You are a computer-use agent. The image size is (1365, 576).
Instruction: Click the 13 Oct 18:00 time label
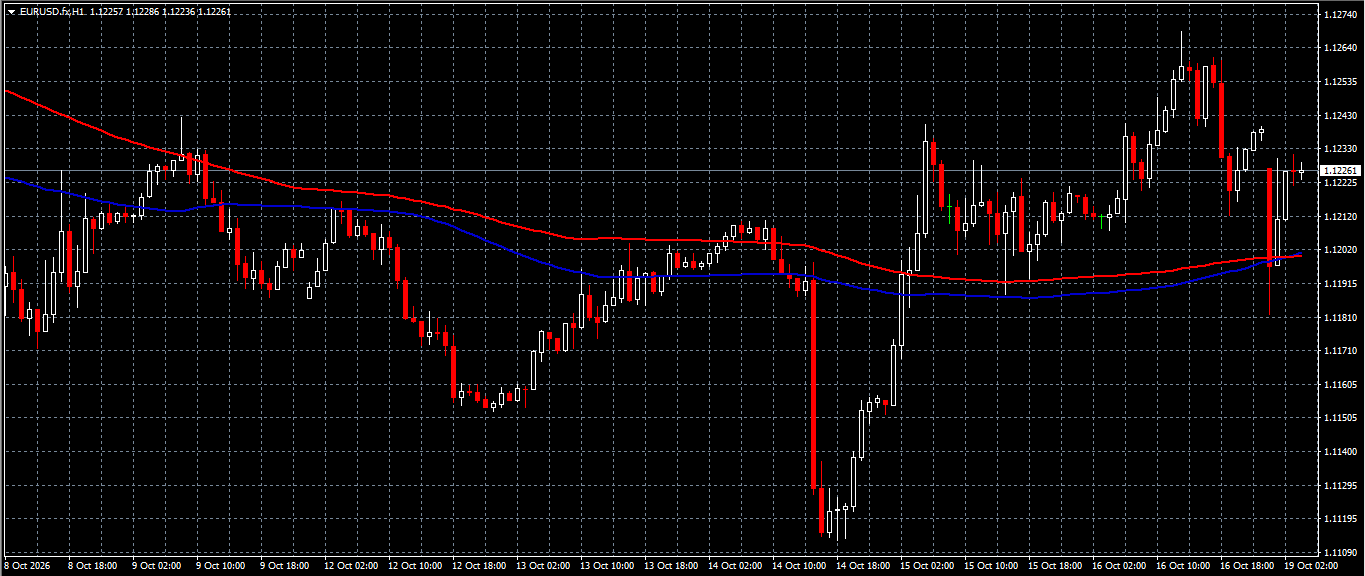[671, 566]
